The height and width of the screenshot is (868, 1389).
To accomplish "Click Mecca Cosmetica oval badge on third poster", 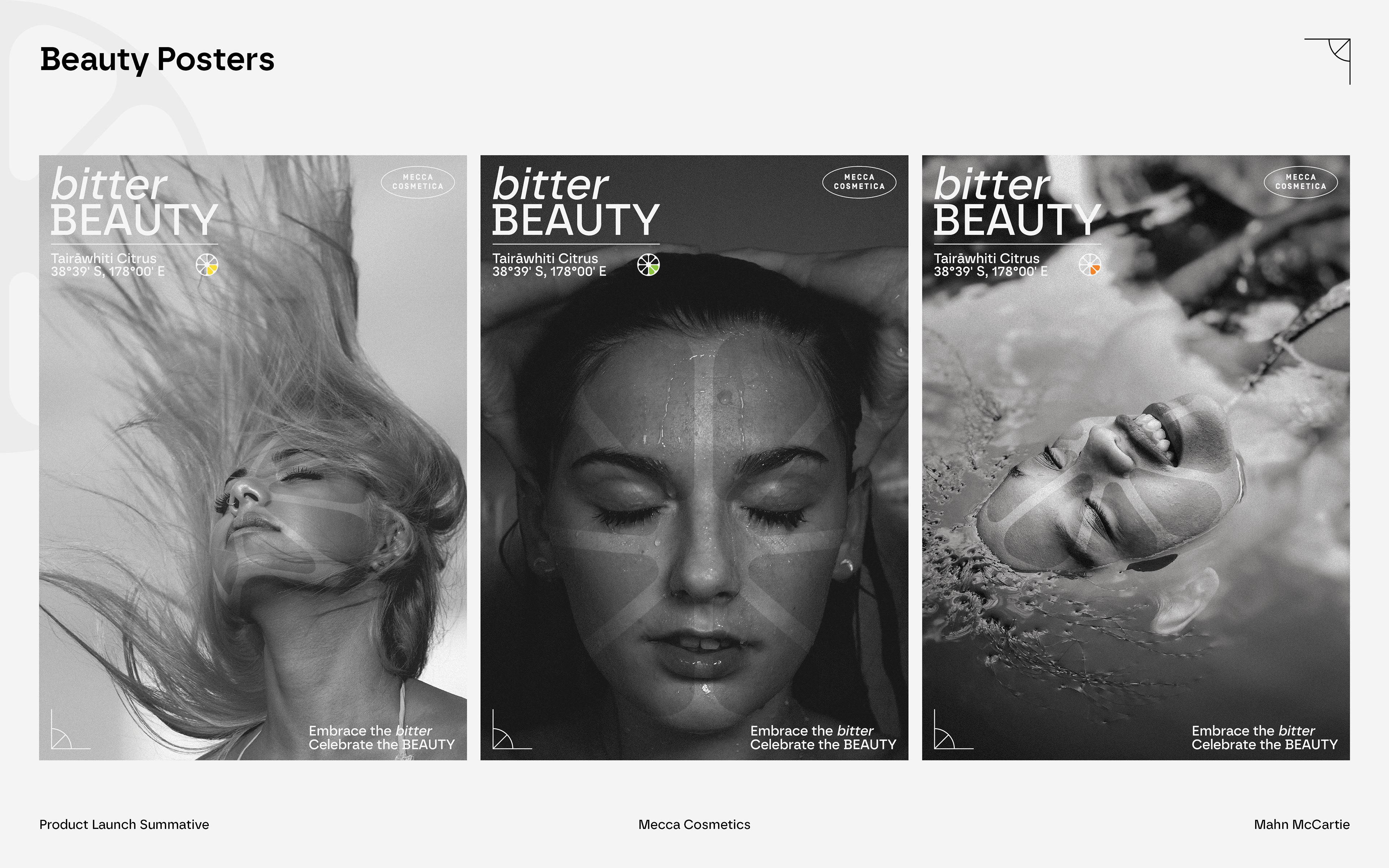I will tap(1301, 182).
